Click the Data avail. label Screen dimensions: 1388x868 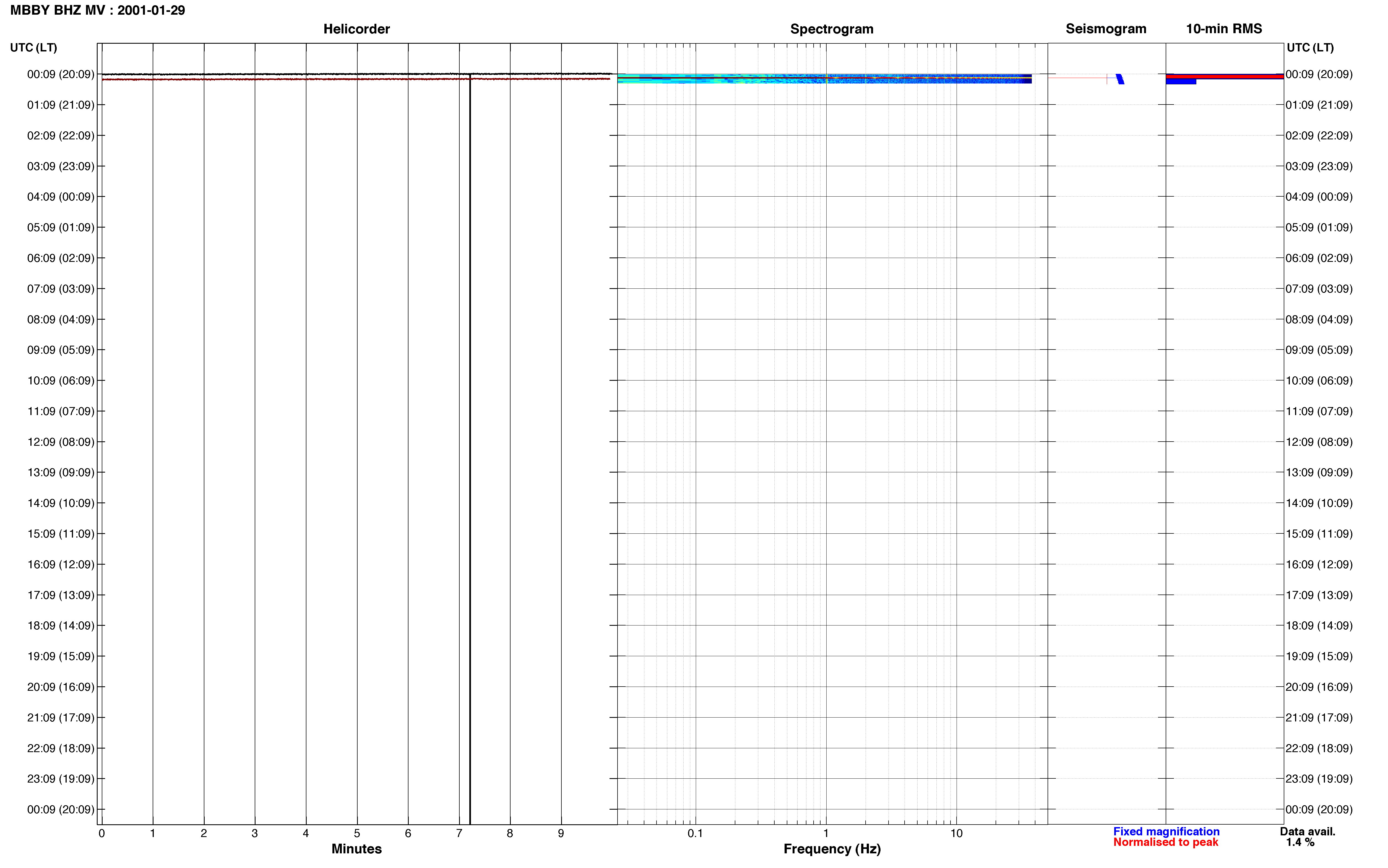[1308, 831]
